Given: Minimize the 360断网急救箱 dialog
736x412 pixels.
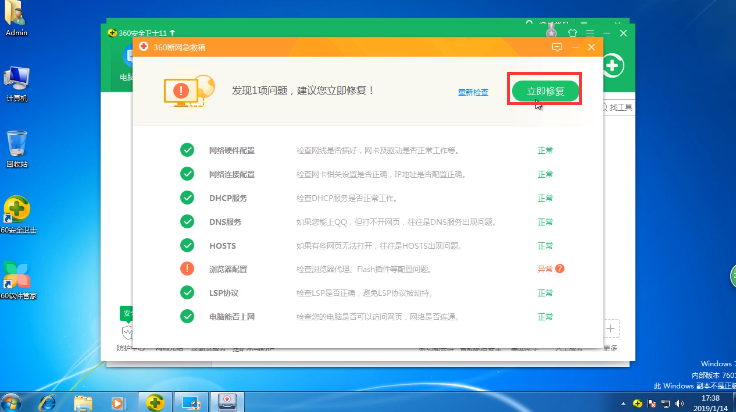Looking at the screenshot, I should point(574,47).
